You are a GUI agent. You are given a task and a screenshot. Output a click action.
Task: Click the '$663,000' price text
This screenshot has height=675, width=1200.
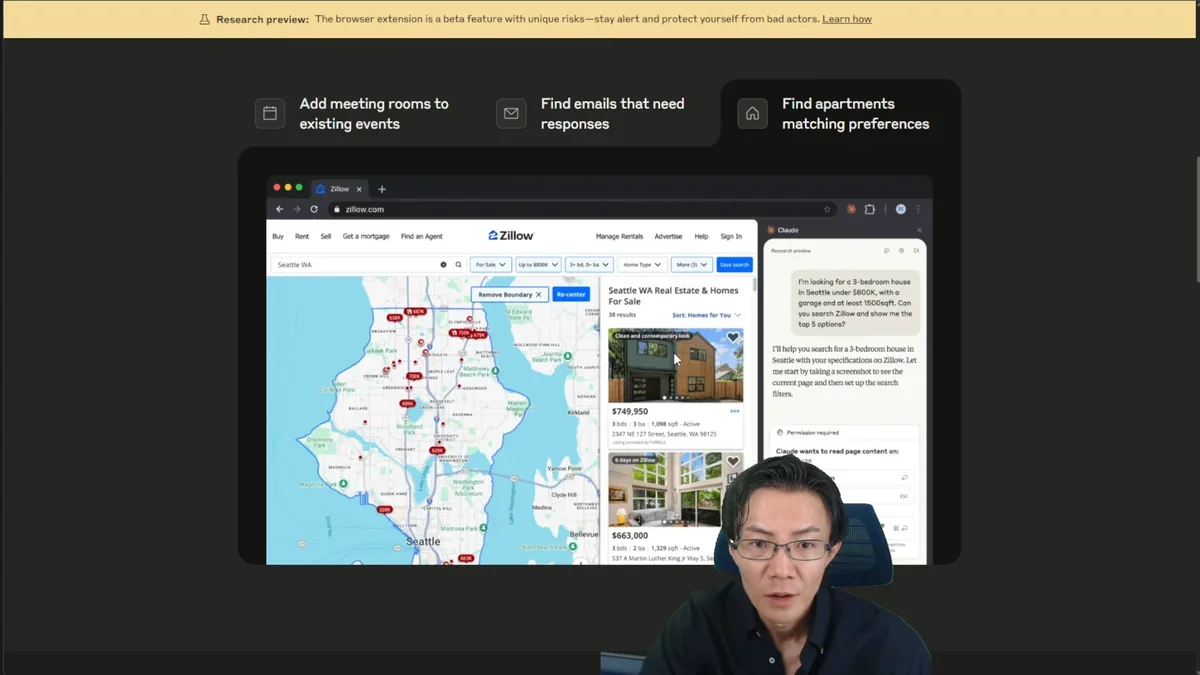[630, 536]
